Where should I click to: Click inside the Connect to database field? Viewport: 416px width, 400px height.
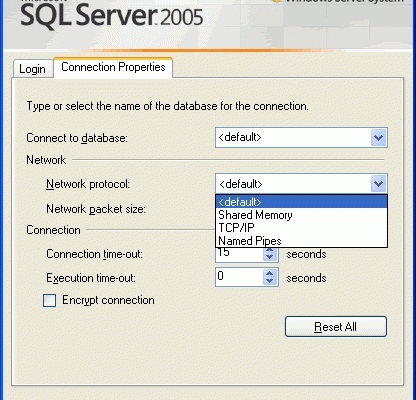(293, 137)
